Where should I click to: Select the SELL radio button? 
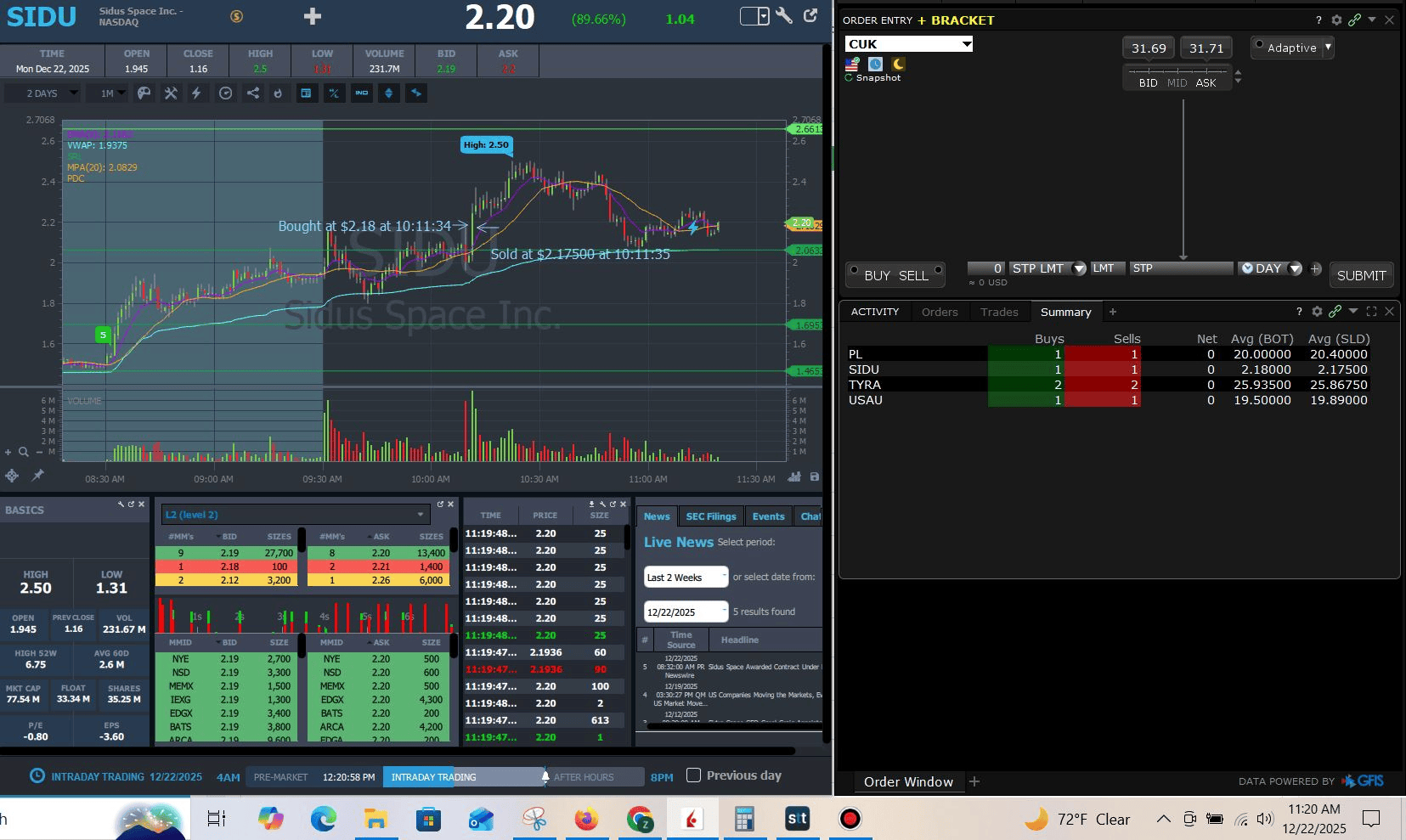(938, 271)
